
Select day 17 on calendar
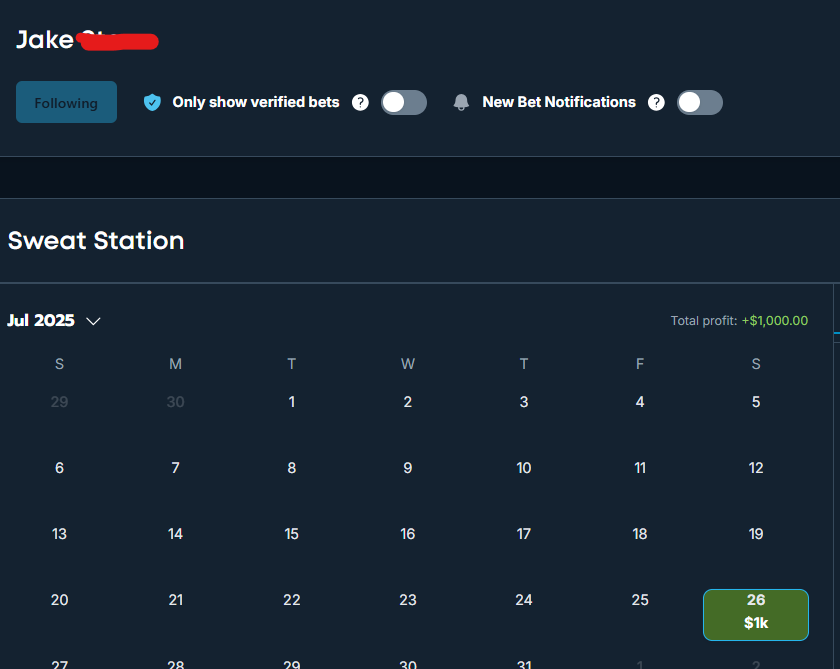click(x=524, y=533)
